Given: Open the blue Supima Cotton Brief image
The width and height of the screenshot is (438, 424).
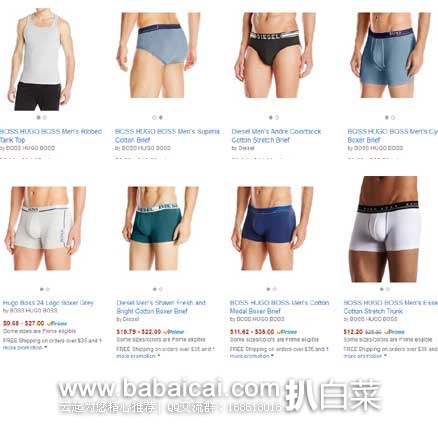Looking at the screenshot, I should click(x=158, y=55).
